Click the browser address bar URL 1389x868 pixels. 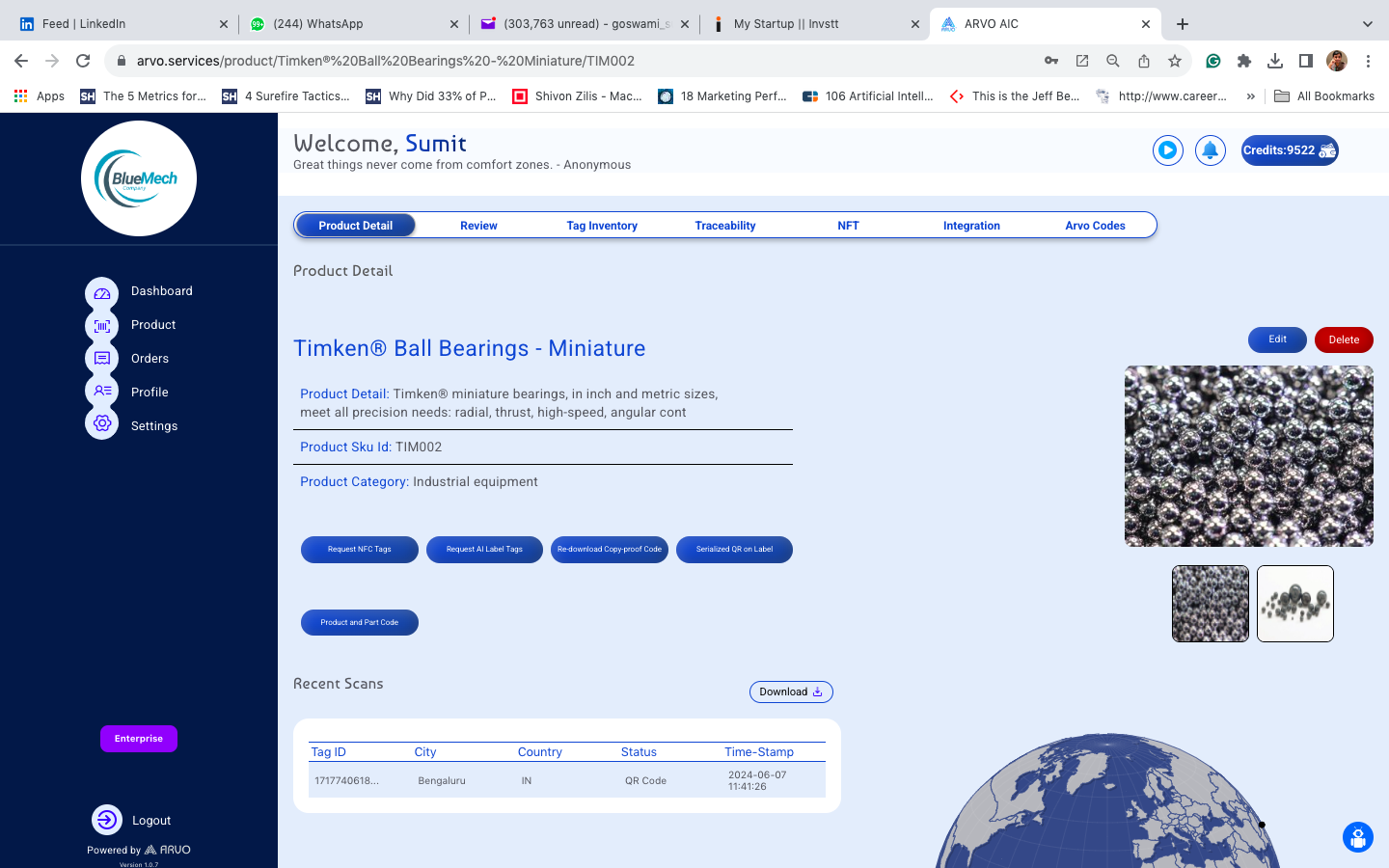(386, 61)
